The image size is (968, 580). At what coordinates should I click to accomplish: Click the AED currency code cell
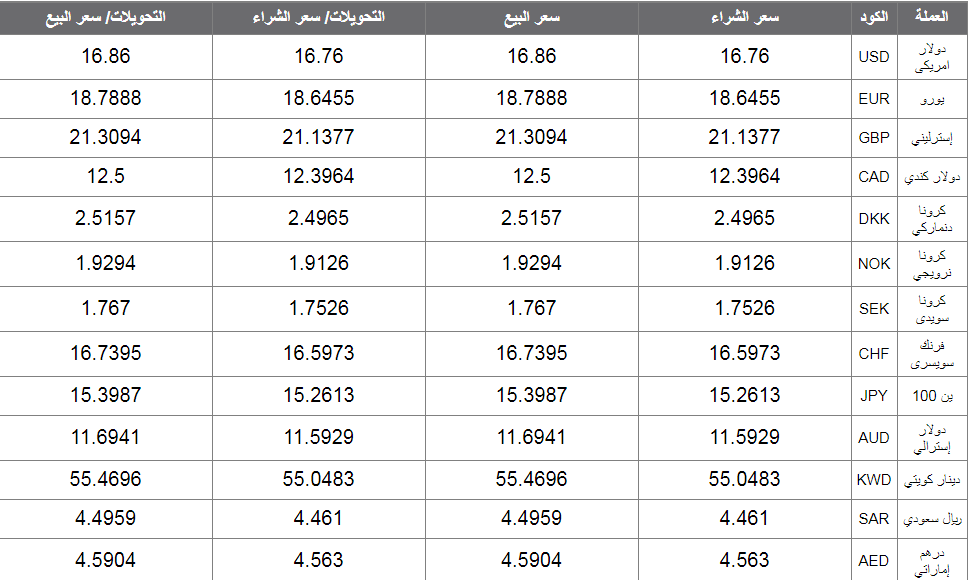coord(874,560)
